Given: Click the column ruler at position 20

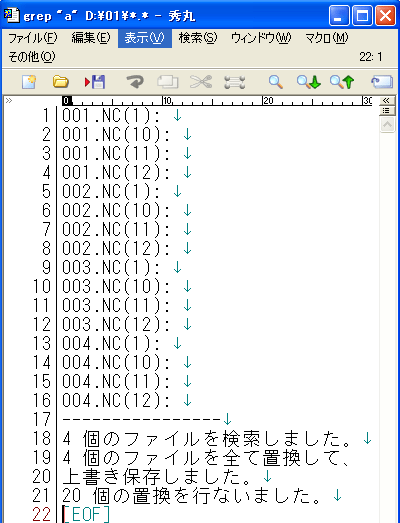Looking at the screenshot, I should (x=267, y=100).
